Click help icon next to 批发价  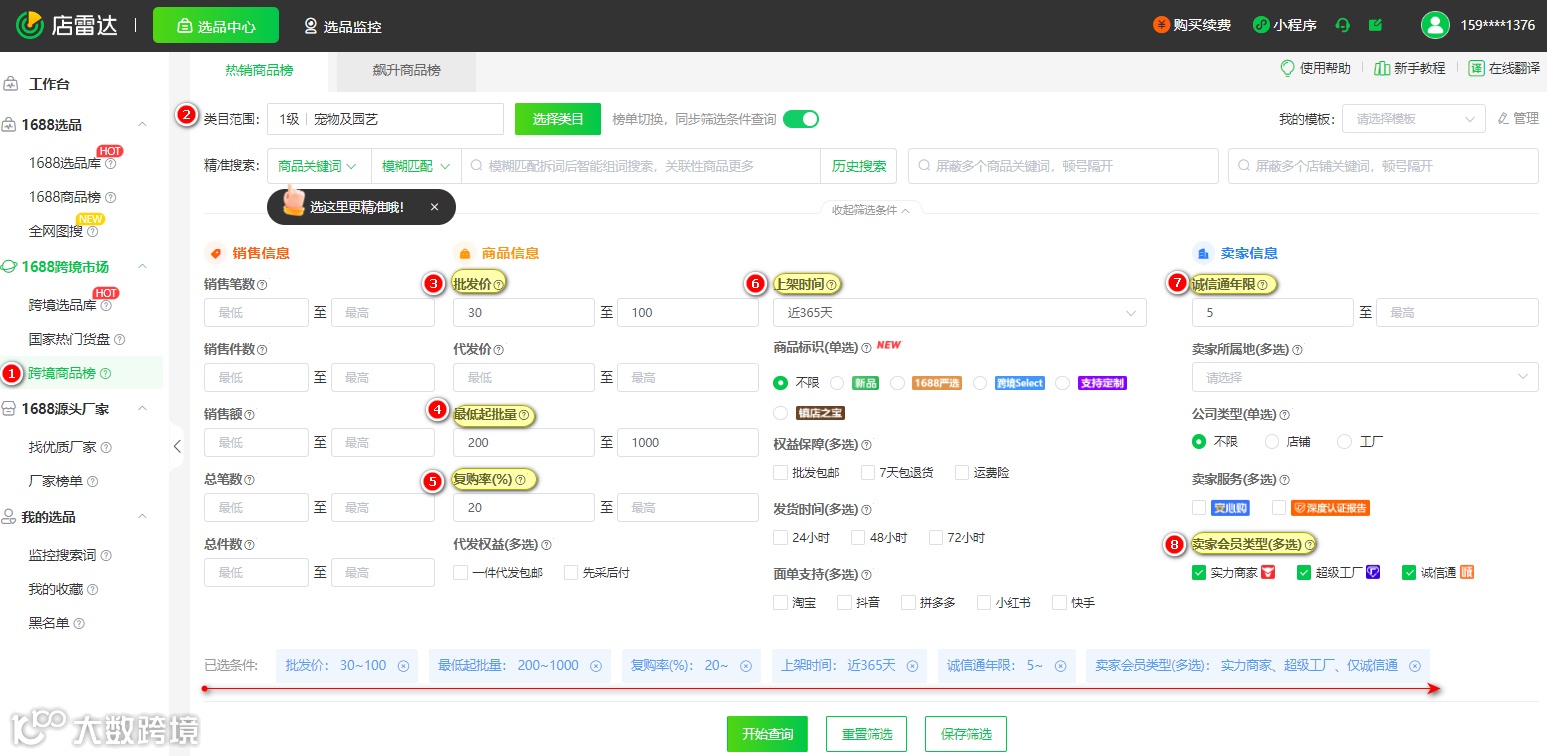(x=498, y=284)
